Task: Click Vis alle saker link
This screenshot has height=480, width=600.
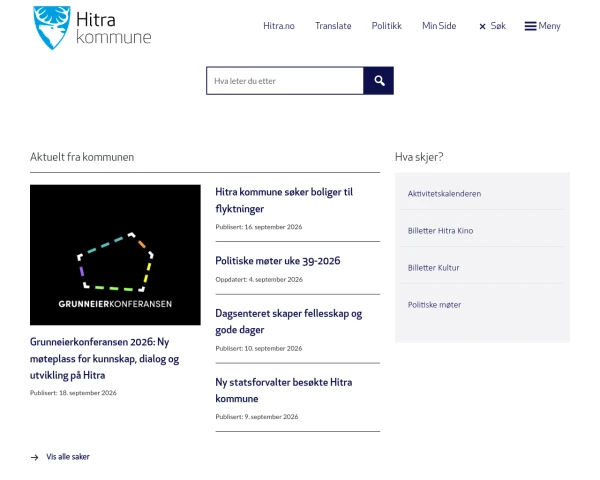Action: pos(68,457)
